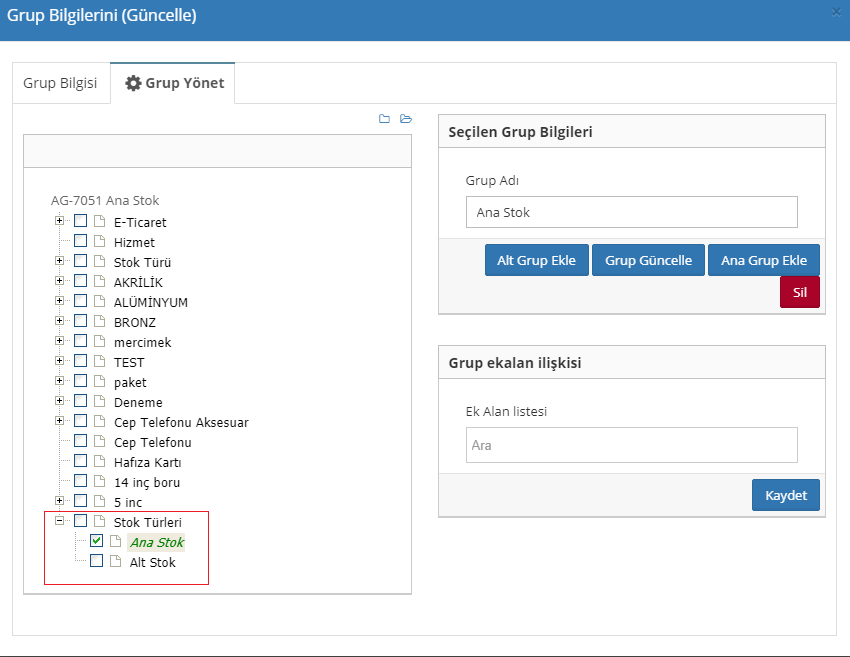Click the document icon beside 14 inç boru
The image size is (850, 657).
(99, 482)
